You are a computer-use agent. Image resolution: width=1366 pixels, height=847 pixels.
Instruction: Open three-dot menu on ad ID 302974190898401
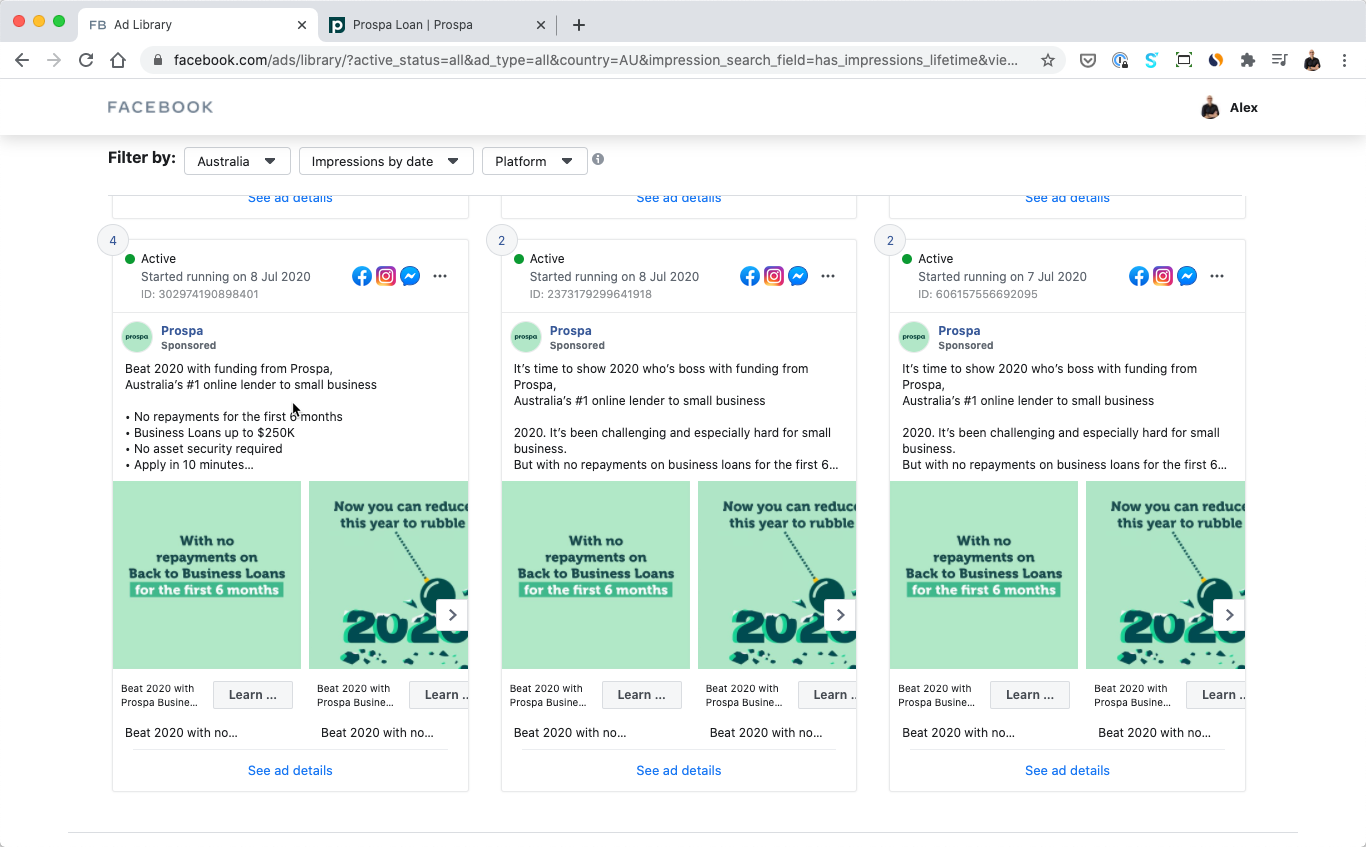tap(440, 276)
